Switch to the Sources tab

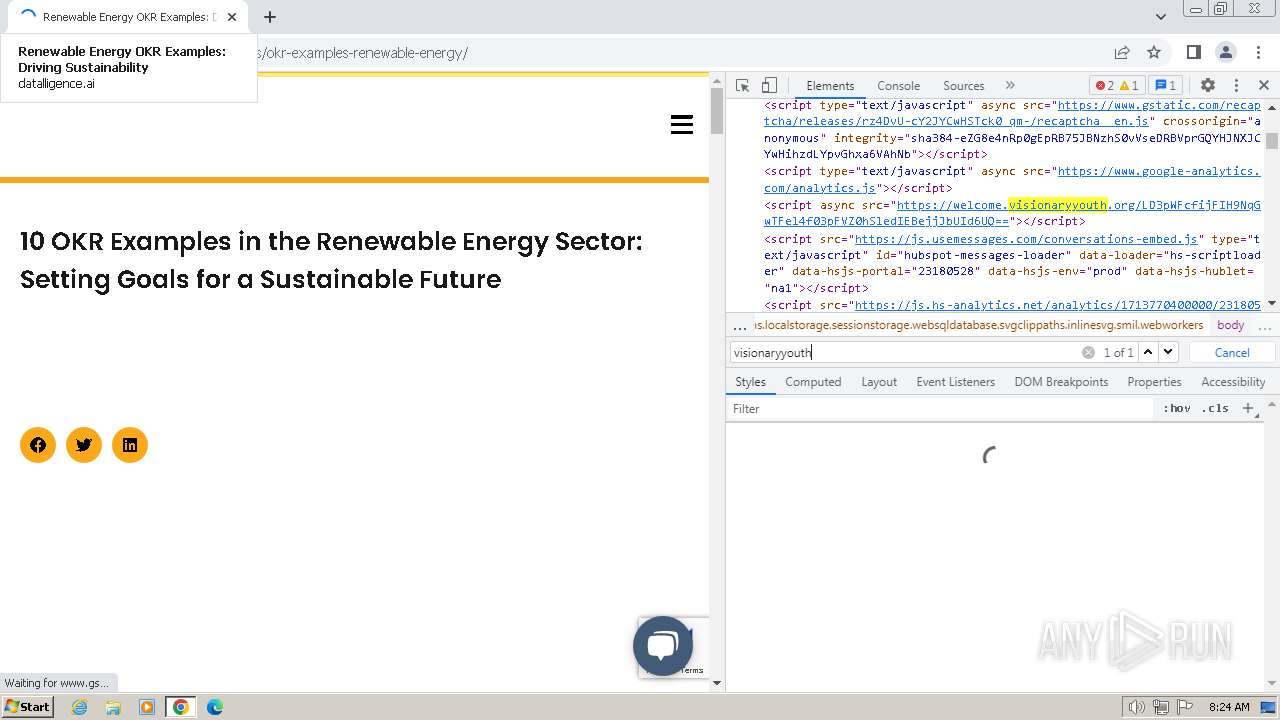click(x=964, y=86)
